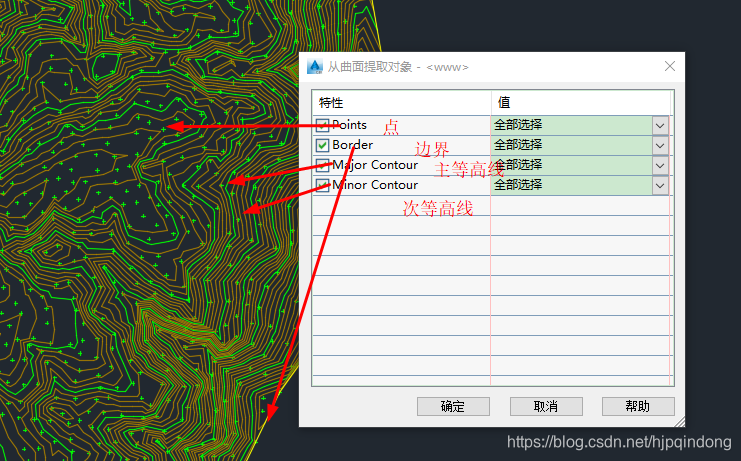Click the 特性 column header
This screenshot has height=461, width=741.
point(401,102)
